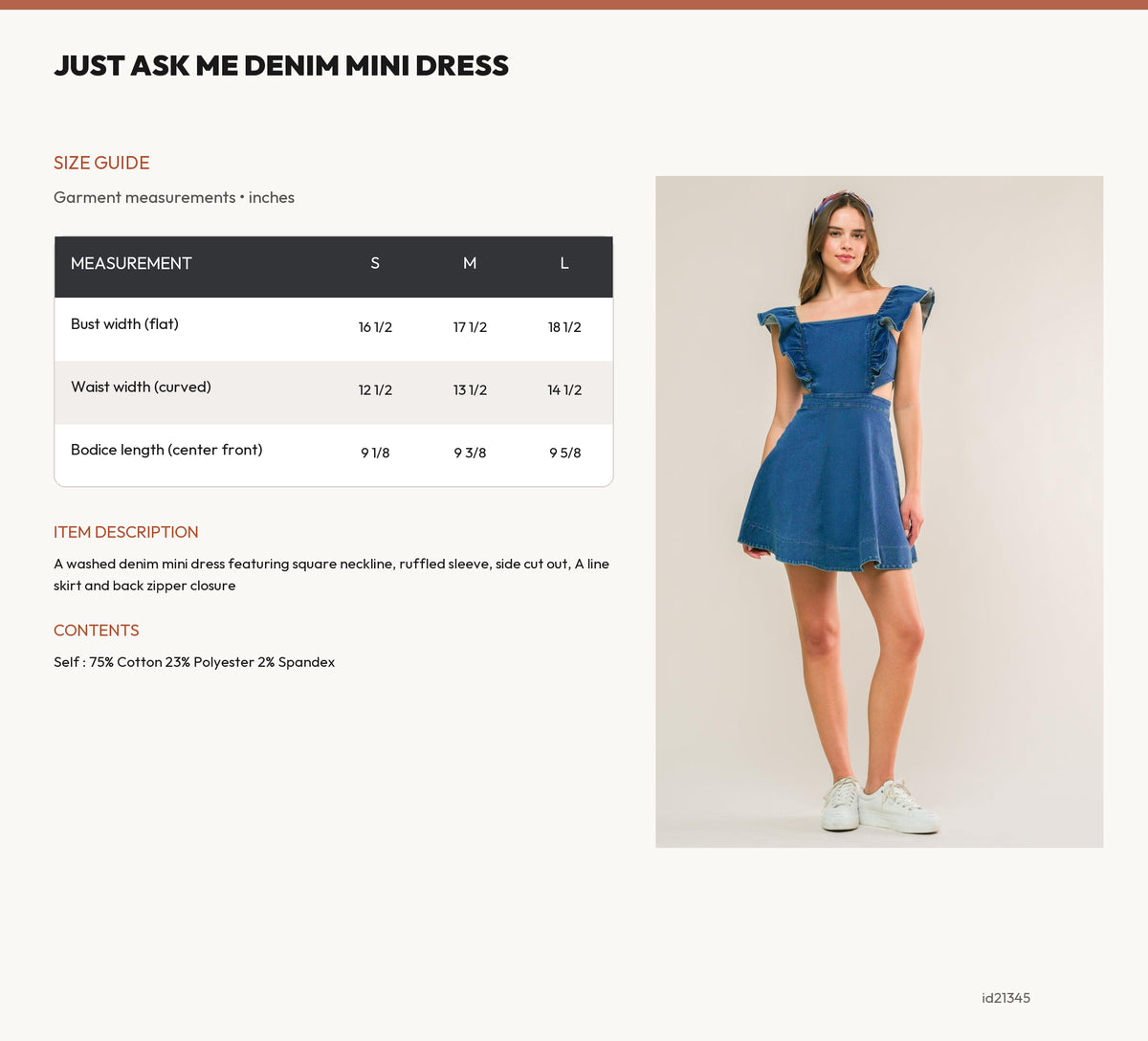Image resolution: width=1148 pixels, height=1041 pixels.
Task: Click the 'Bust width (flat)' row label
Action: pos(124,323)
